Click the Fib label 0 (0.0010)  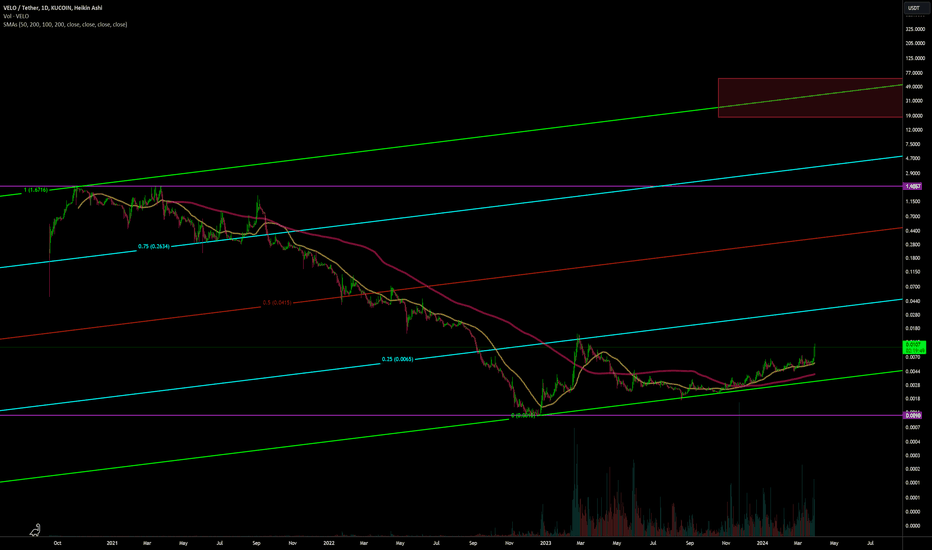pos(523,416)
